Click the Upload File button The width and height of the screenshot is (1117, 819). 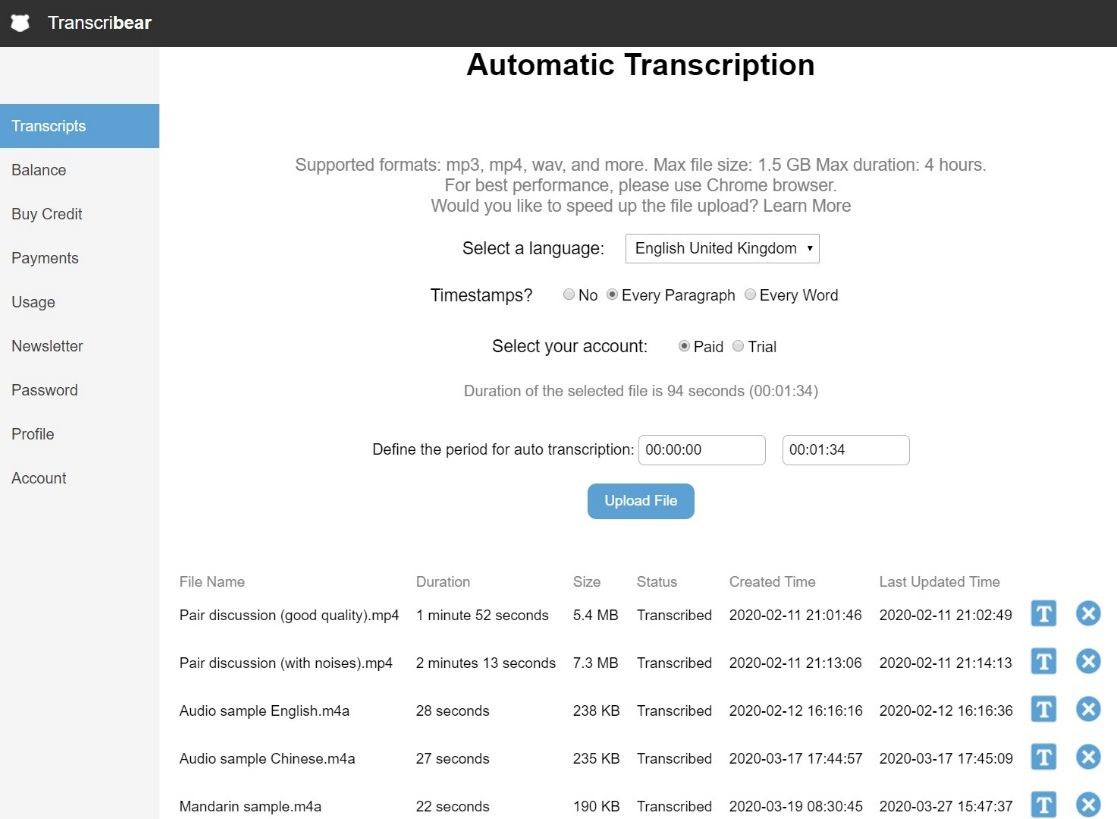[x=640, y=501]
